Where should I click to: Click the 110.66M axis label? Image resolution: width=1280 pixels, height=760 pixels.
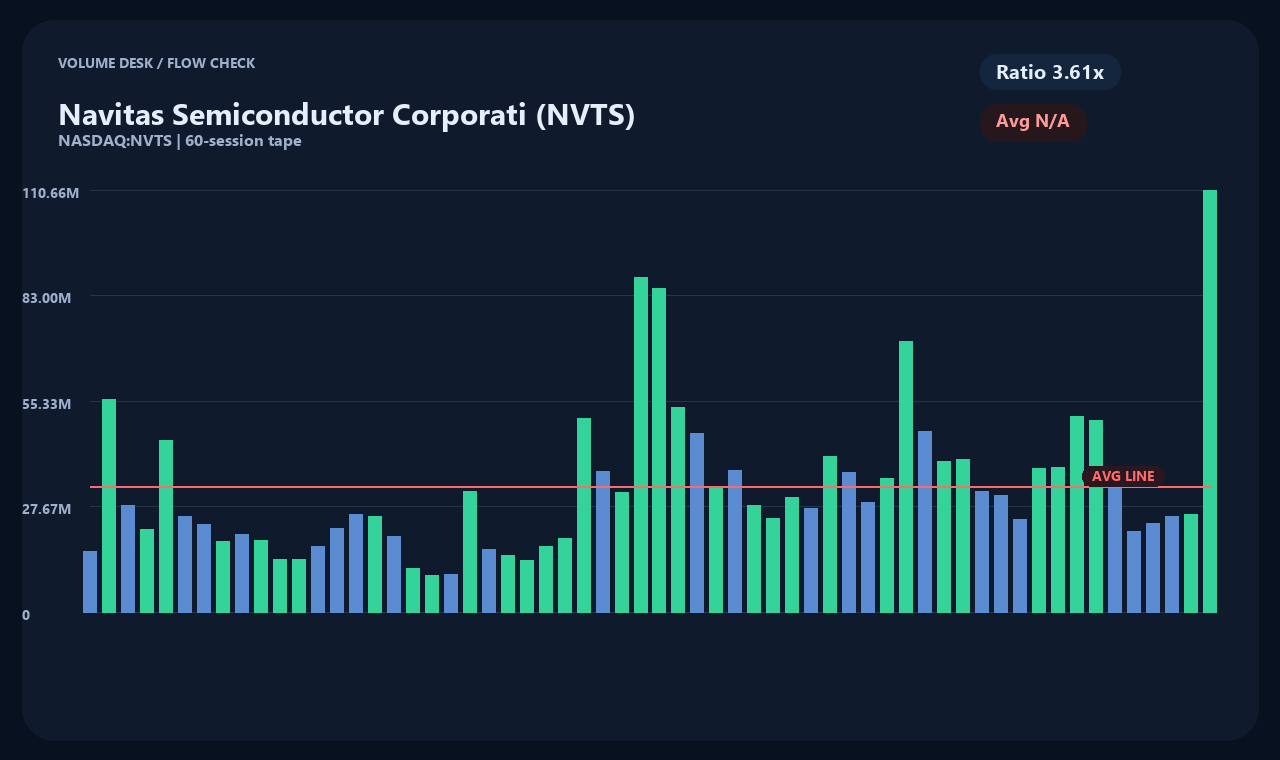pyautogui.click(x=50, y=192)
